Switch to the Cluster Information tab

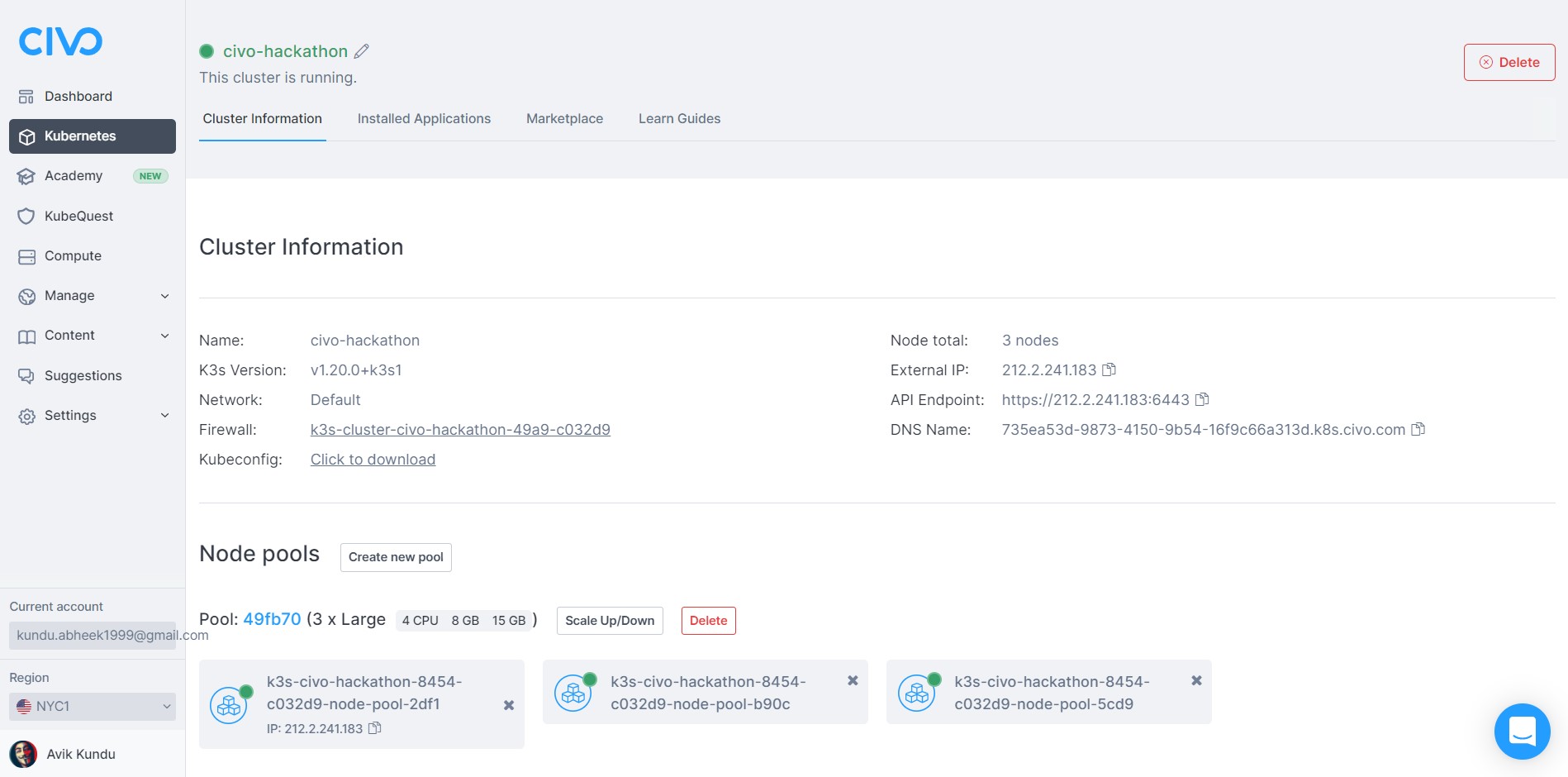click(263, 119)
